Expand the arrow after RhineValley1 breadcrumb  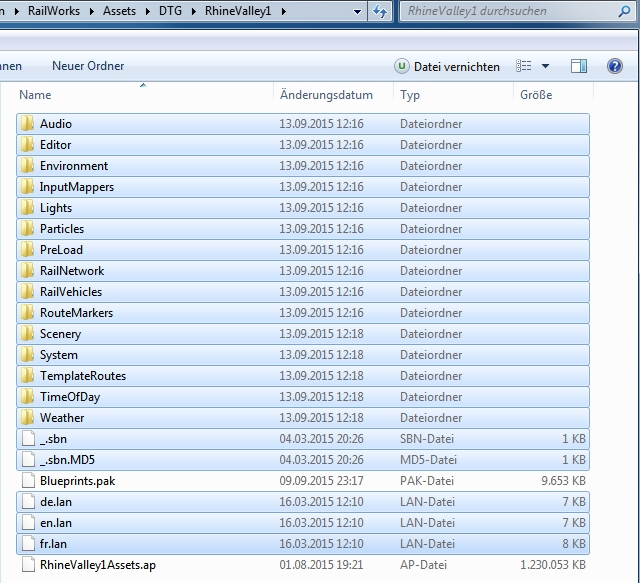(x=284, y=11)
